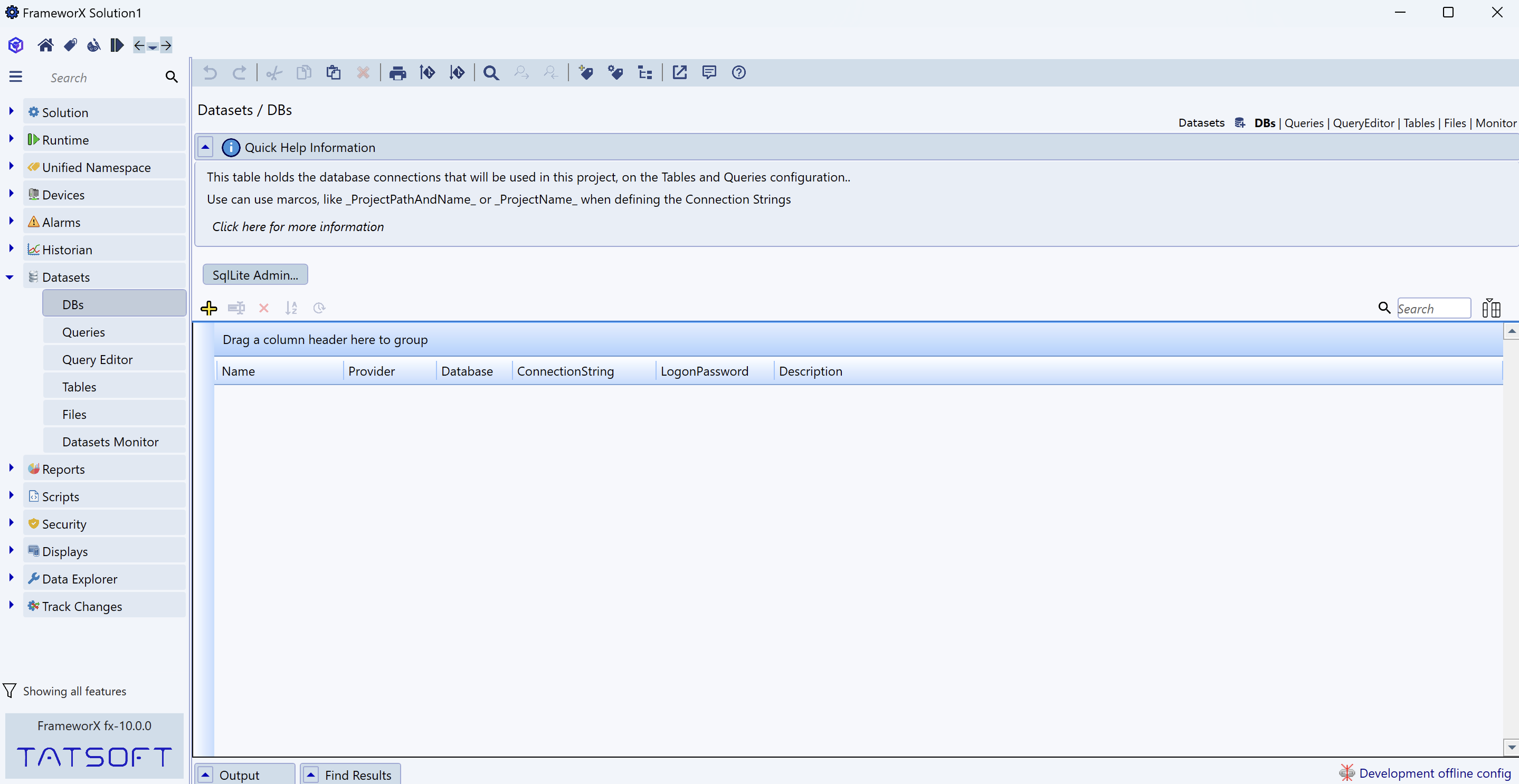Toggle the hamburger menu in sidebar

tap(16, 77)
